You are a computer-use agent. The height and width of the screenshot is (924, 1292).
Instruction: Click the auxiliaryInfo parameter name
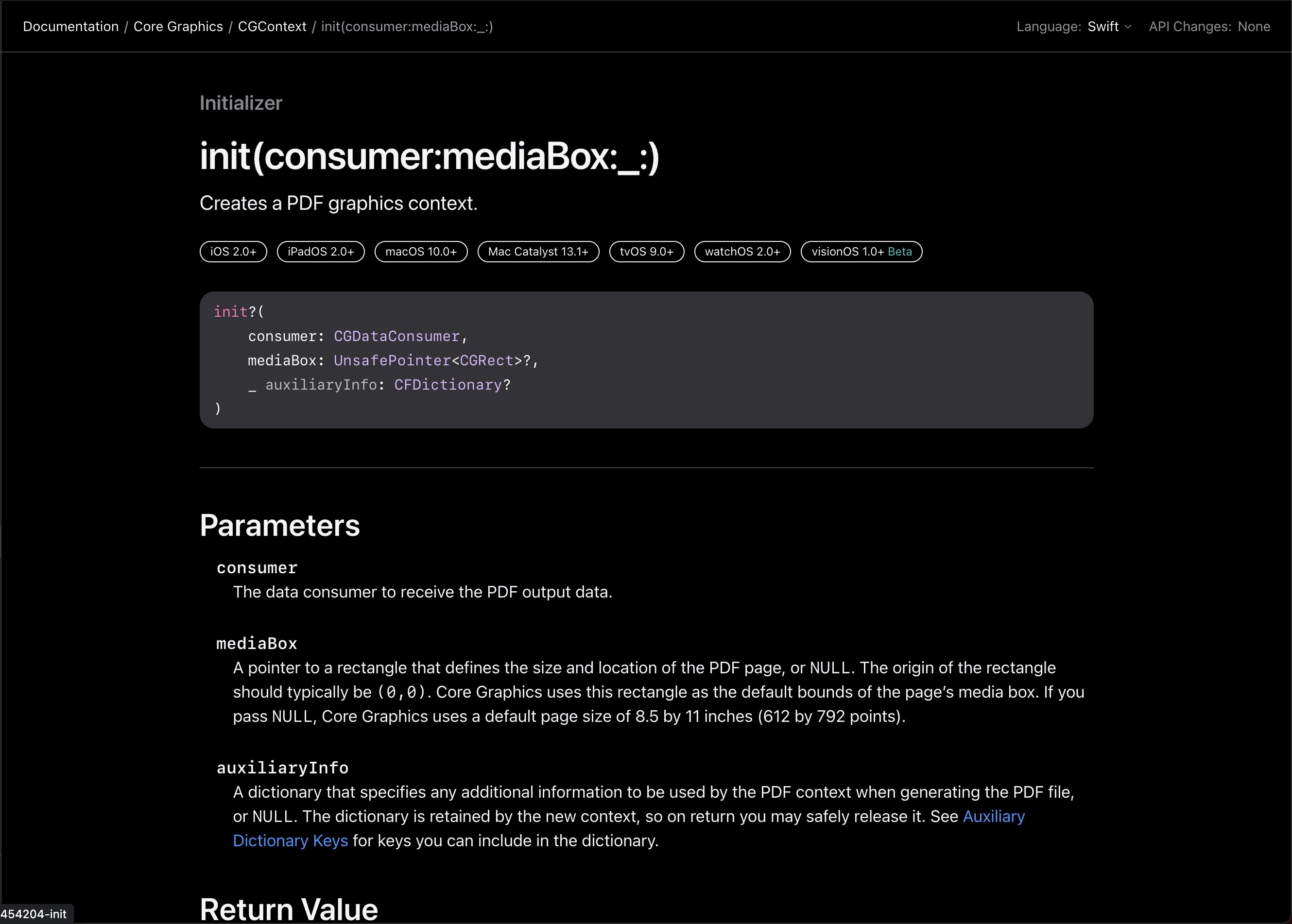tap(283, 768)
